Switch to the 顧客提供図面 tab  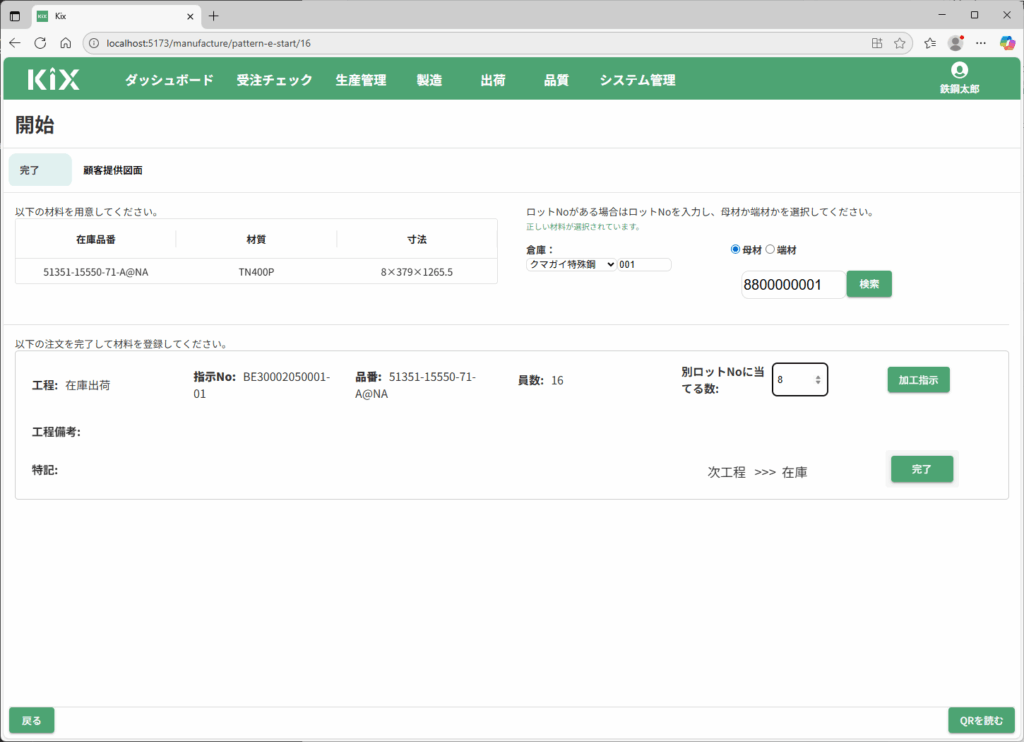coord(112,170)
